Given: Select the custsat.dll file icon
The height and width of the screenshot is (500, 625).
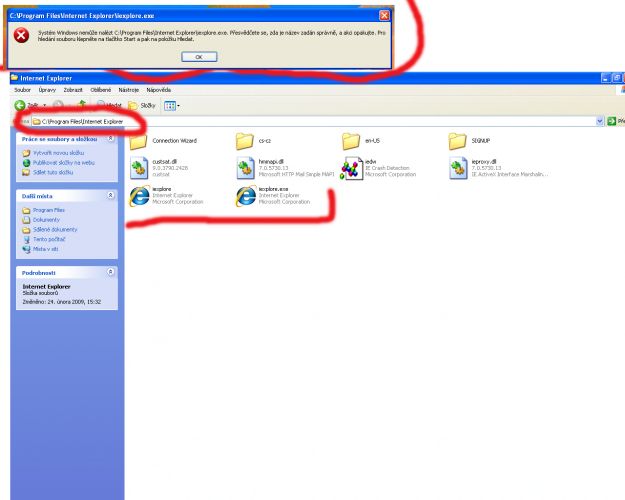Looking at the screenshot, I should coord(139,168).
